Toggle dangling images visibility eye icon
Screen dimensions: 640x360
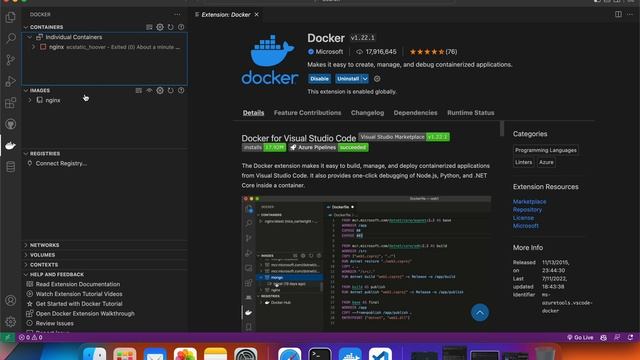click(149, 90)
